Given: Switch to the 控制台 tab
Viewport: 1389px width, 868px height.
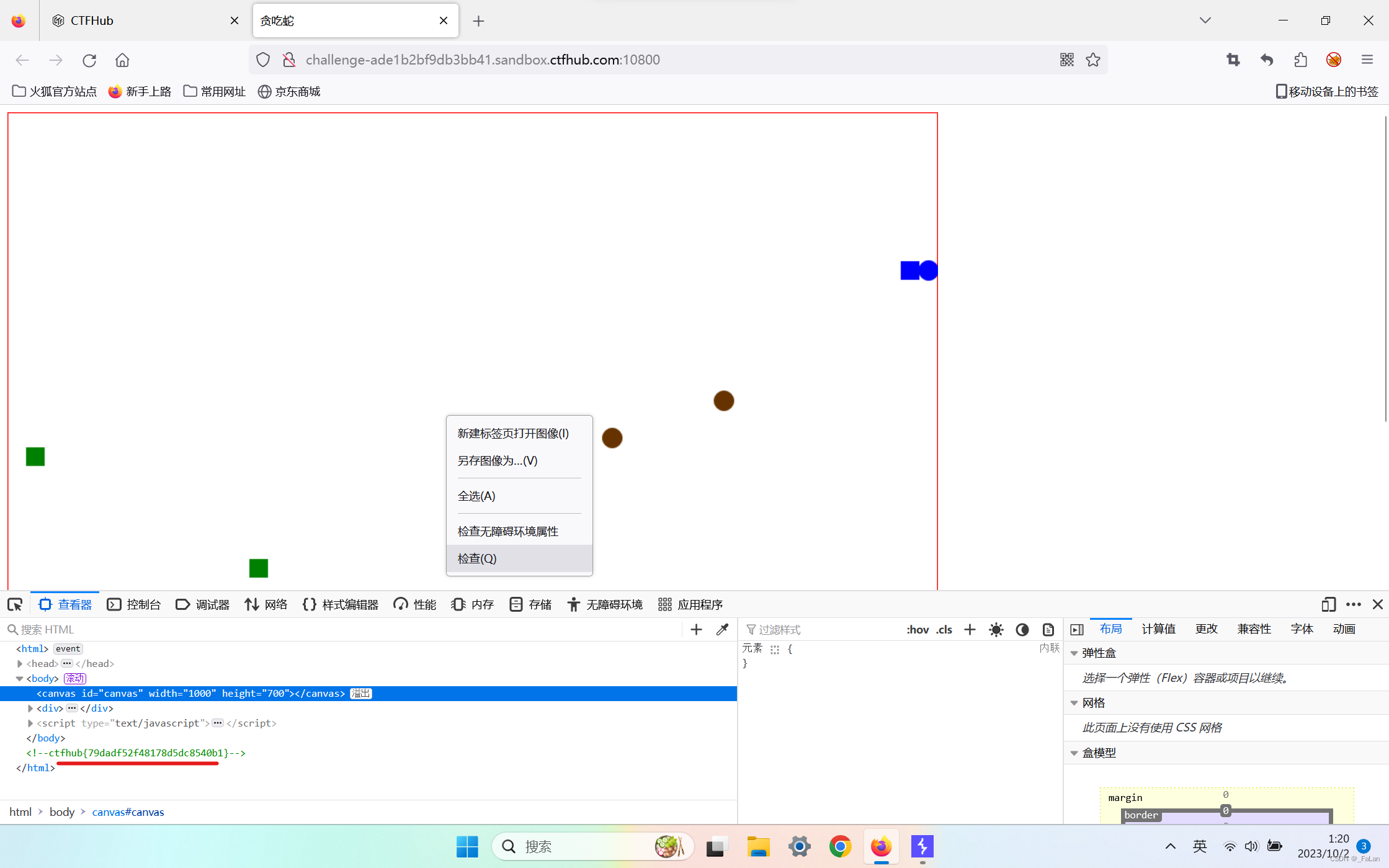Looking at the screenshot, I should [x=134, y=604].
